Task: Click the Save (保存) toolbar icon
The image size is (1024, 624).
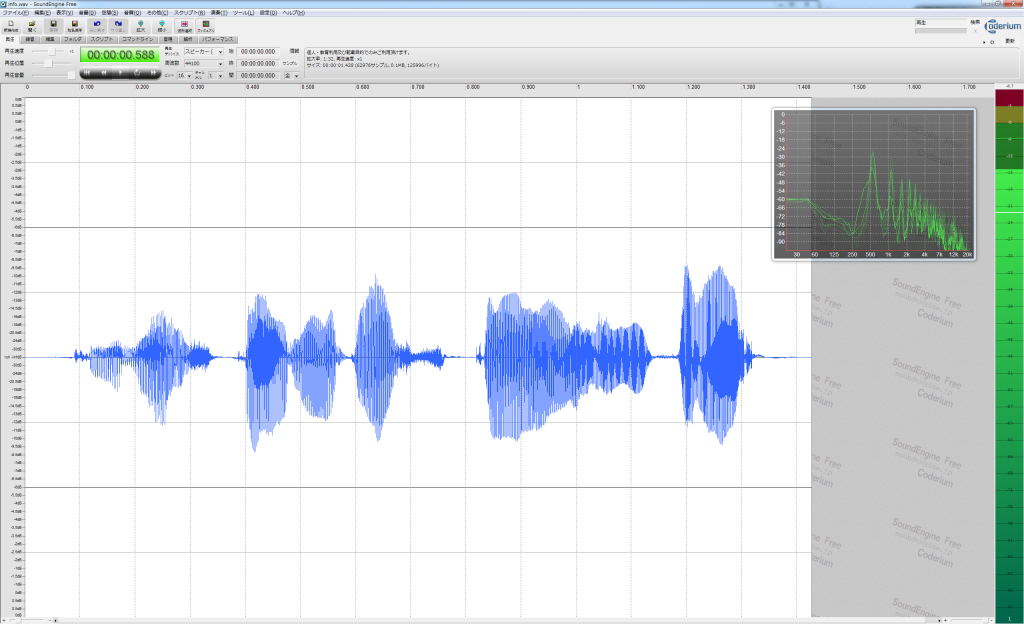Action: (x=54, y=26)
